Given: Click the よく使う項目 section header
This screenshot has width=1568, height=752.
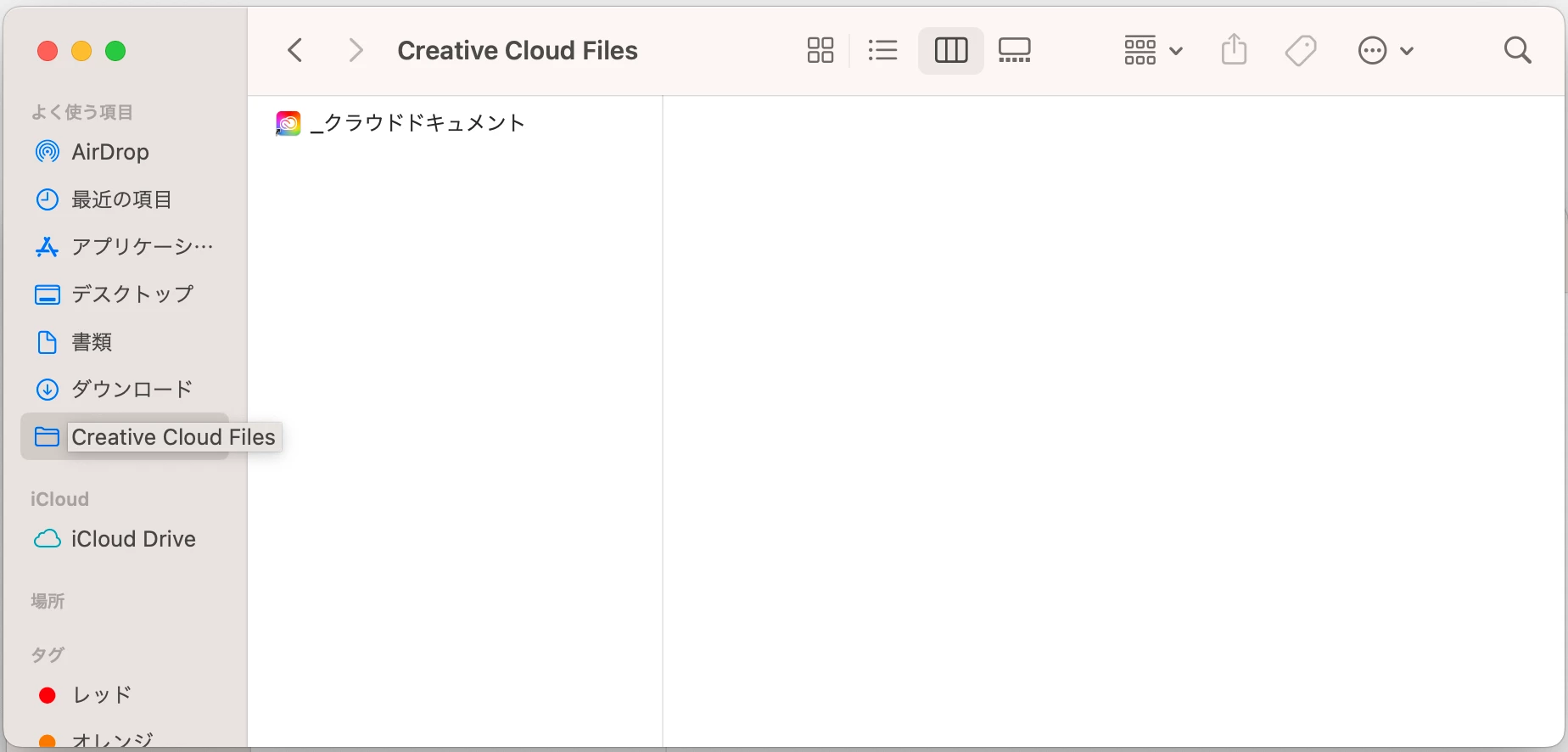Looking at the screenshot, I should coord(82,112).
